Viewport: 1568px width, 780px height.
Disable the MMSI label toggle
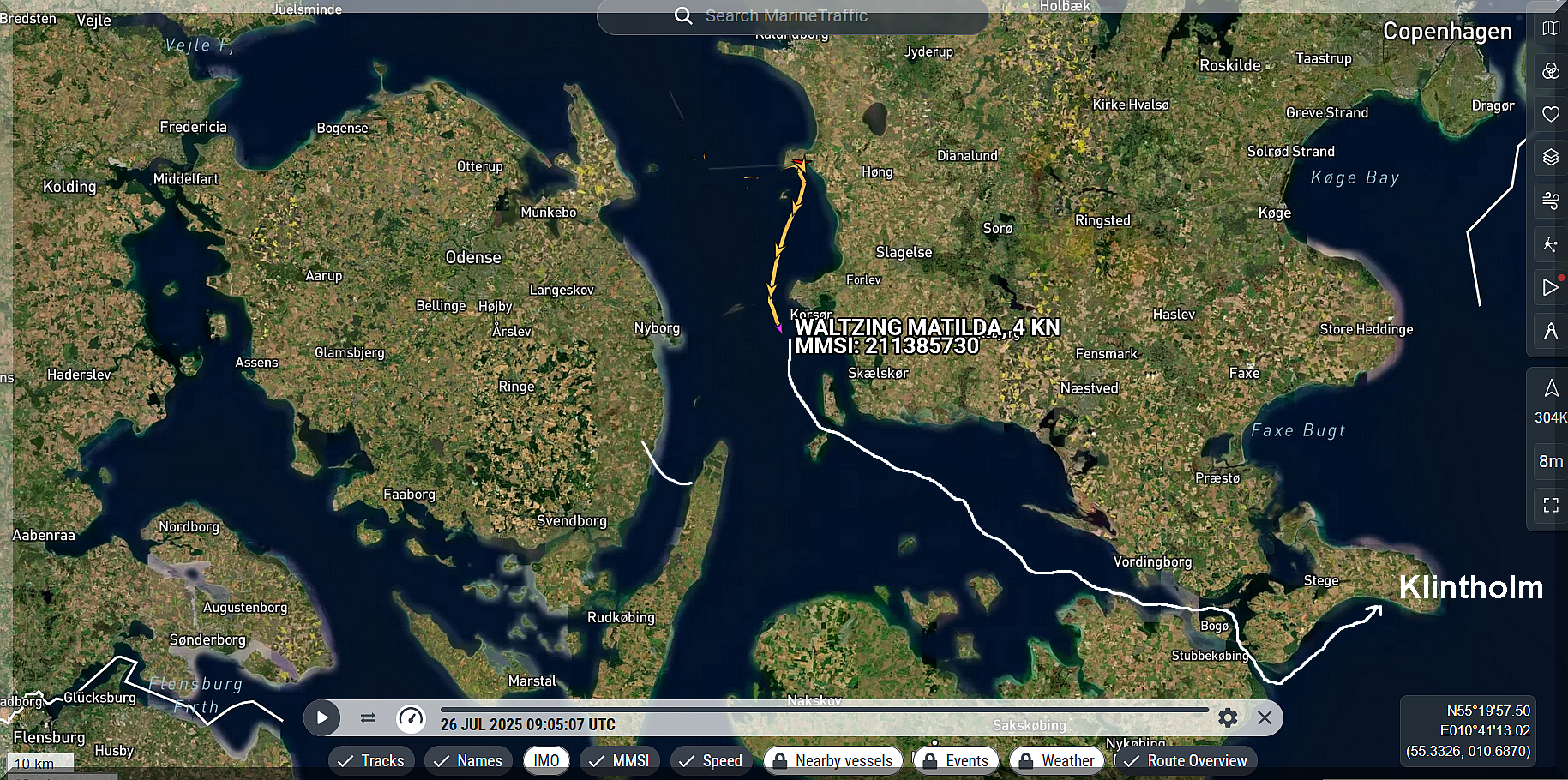click(620, 760)
